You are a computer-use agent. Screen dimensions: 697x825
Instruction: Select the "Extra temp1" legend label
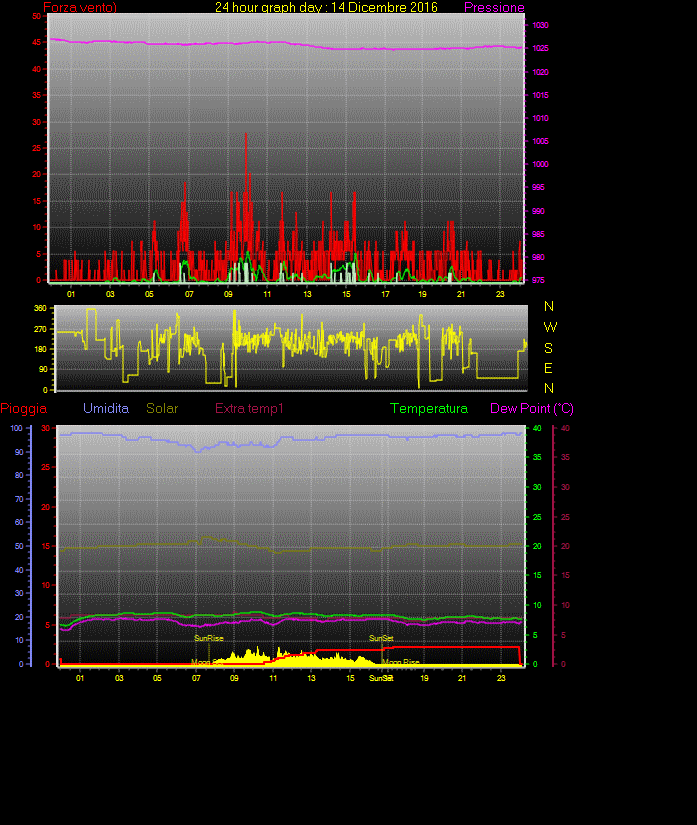pyautogui.click(x=249, y=408)
